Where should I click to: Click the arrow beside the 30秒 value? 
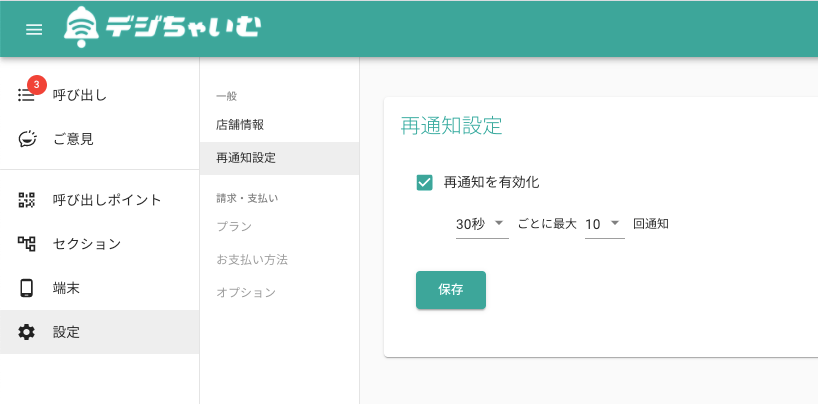[498, 223]
